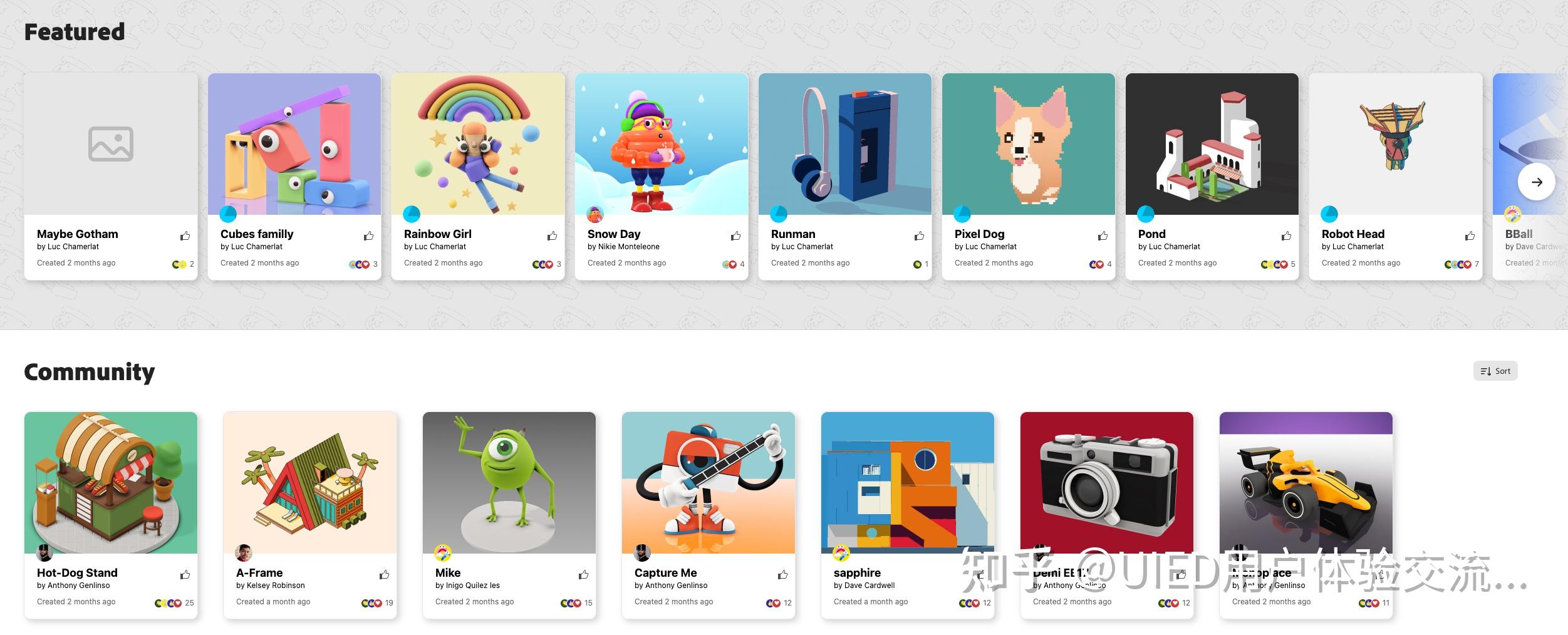
Task: Click the Pixel Dog like icon
Action: 1103,235
